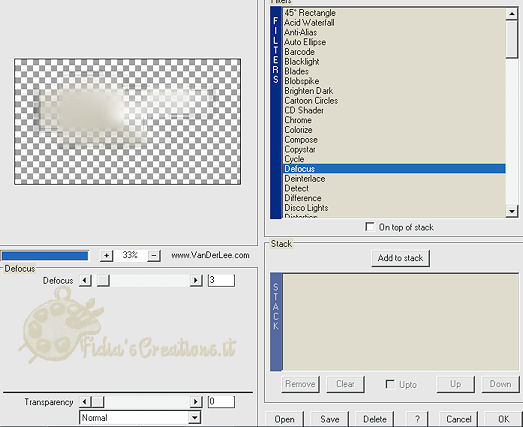Click the Down button in Stack
523x427 pixels.
pos(500,384)
